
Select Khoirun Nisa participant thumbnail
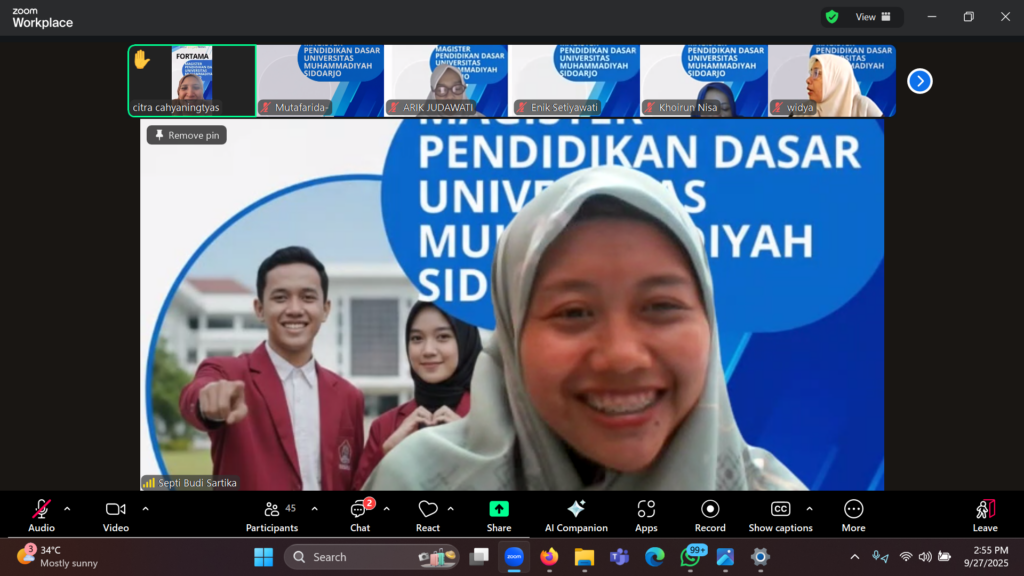pos(703,81)
